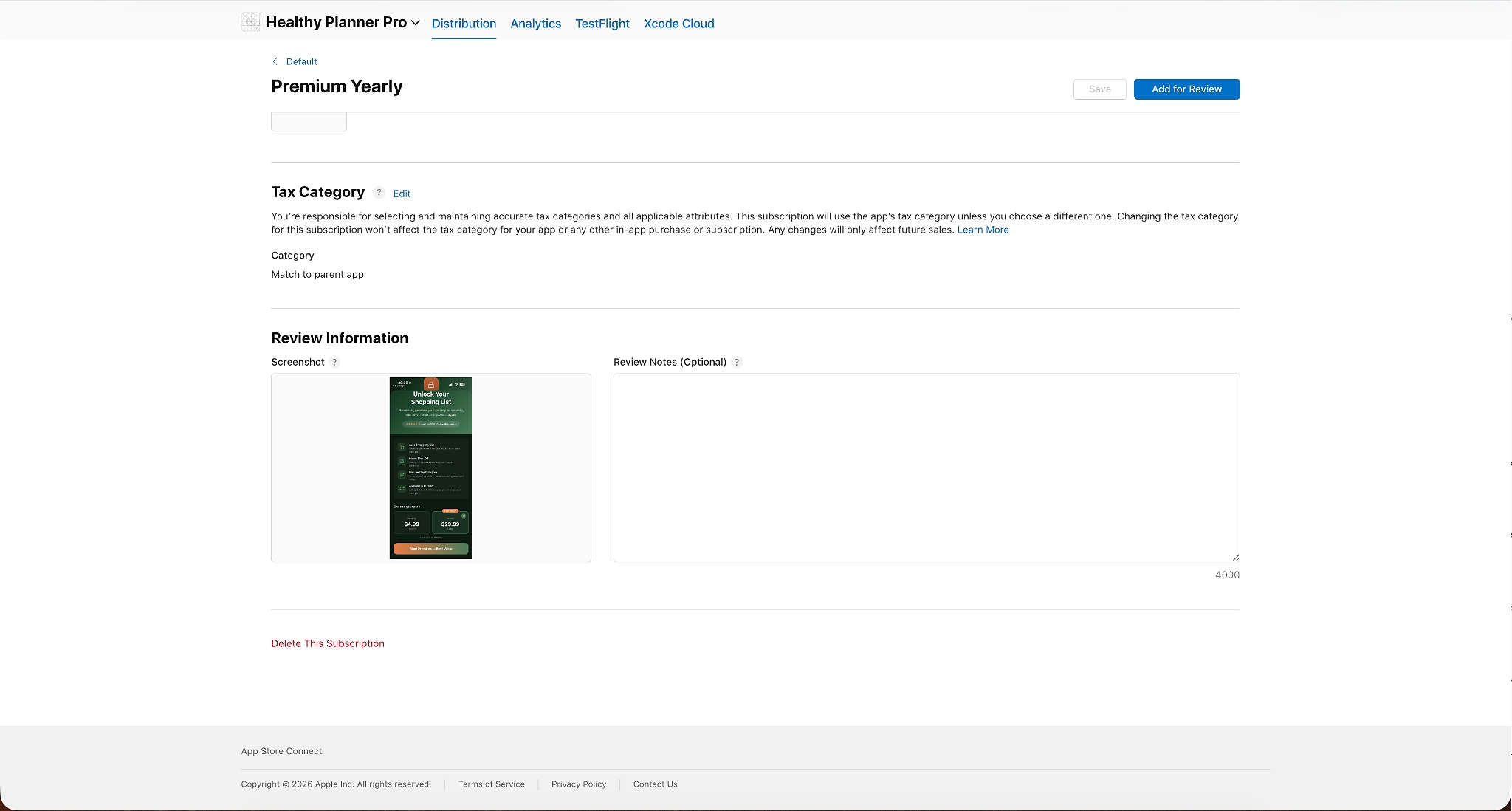This screenshot has width=1512, height=811.
Task: Click the resize handle of Review Notes box
Action: point(1235,558)
